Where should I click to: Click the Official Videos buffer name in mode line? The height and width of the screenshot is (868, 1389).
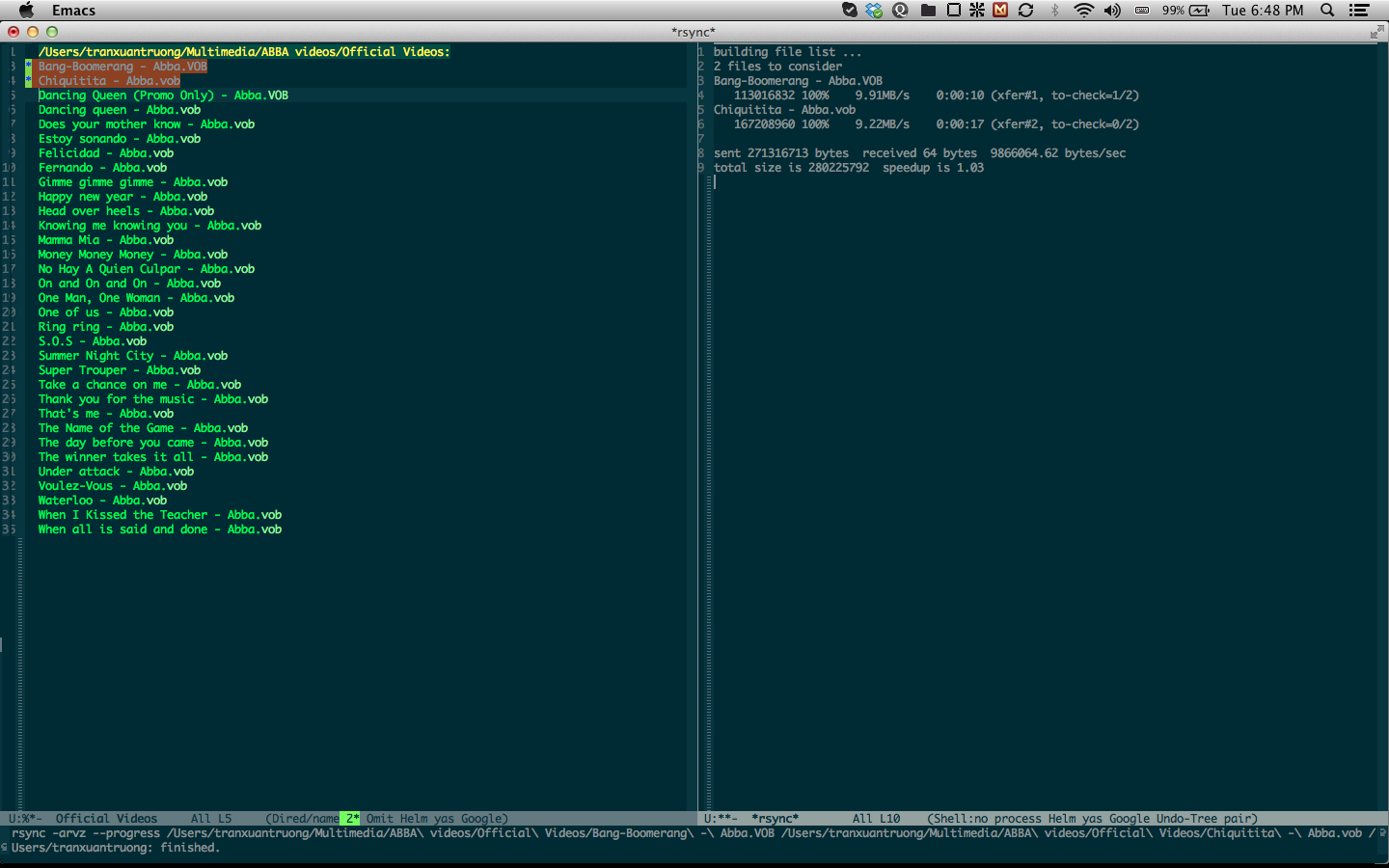[106, 819]
